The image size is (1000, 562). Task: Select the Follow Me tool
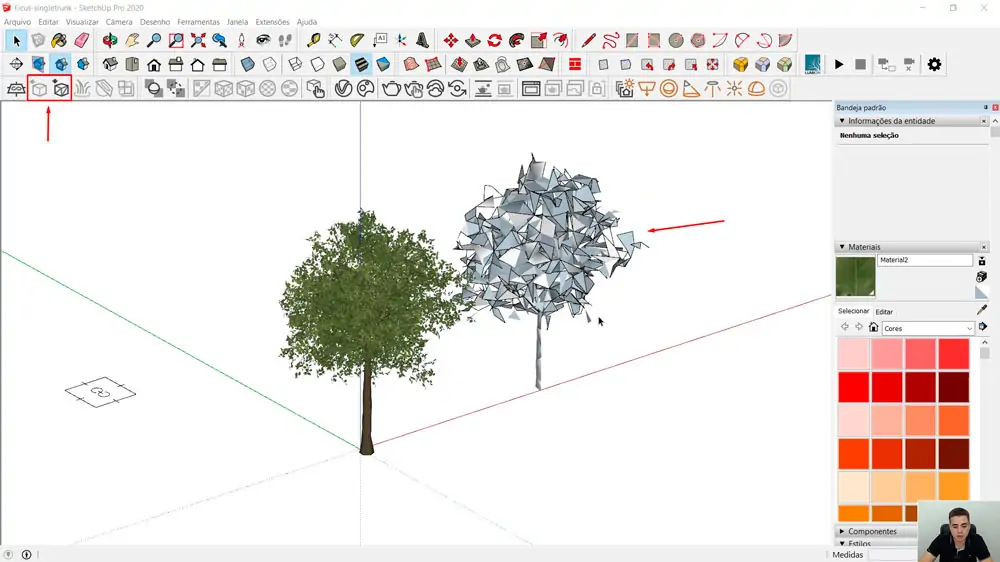click(517, 40)
